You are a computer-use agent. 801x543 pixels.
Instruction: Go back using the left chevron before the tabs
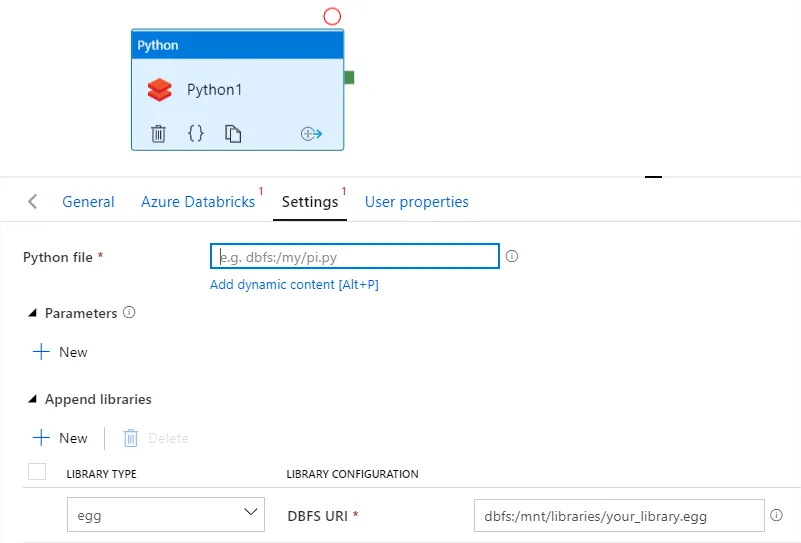(33, 201)
